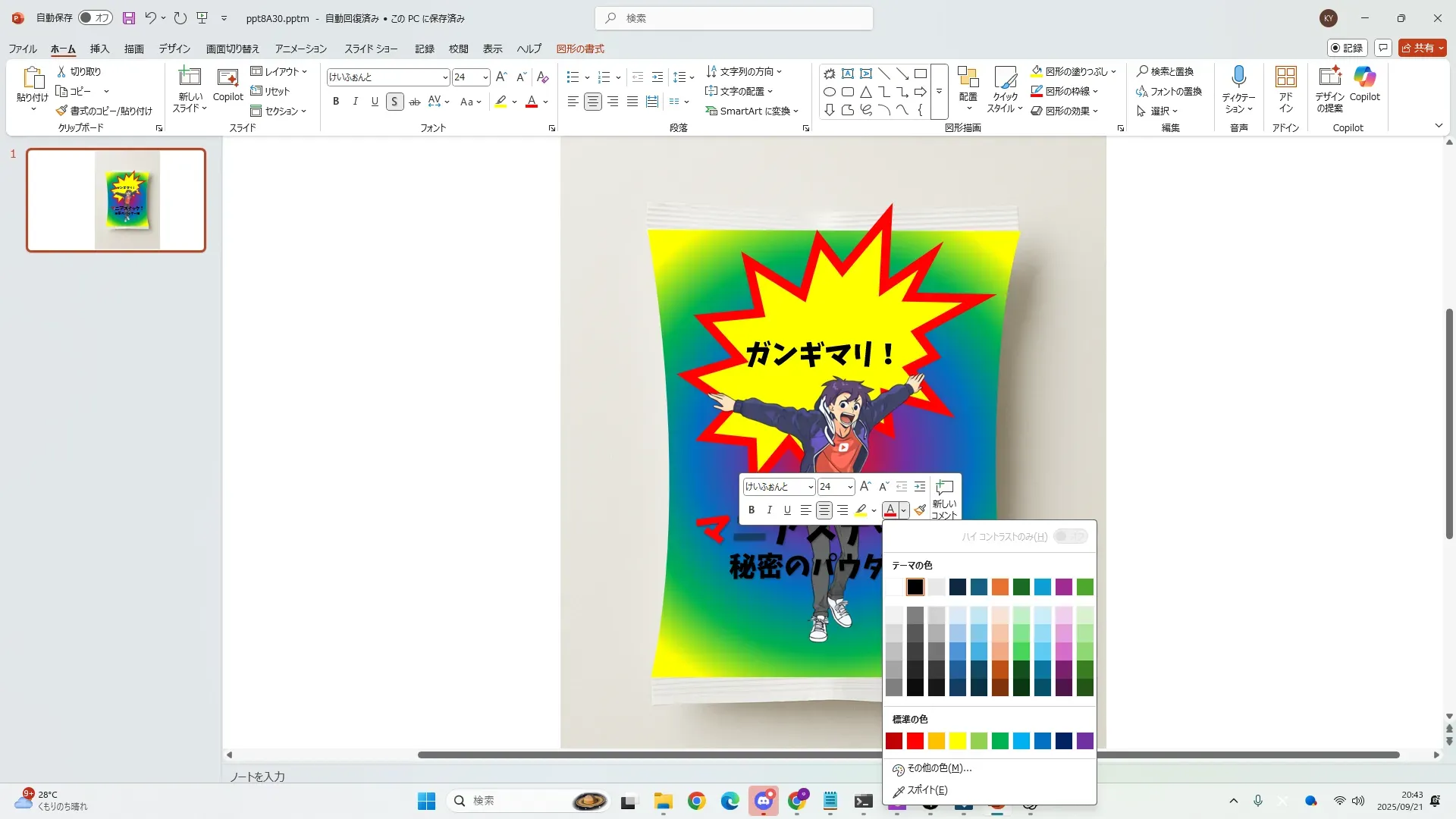Image resolution: width=1456 pixels, height=819 pixels.
Task: Toggle the AutoSave switch
Action: (96, 17)
